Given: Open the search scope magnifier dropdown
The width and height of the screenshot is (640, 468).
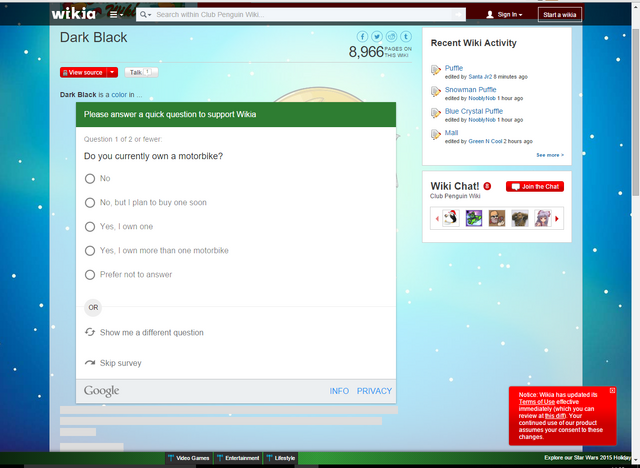Looking at the screenshot, I should pyautogui.click(x=145, y=15).
